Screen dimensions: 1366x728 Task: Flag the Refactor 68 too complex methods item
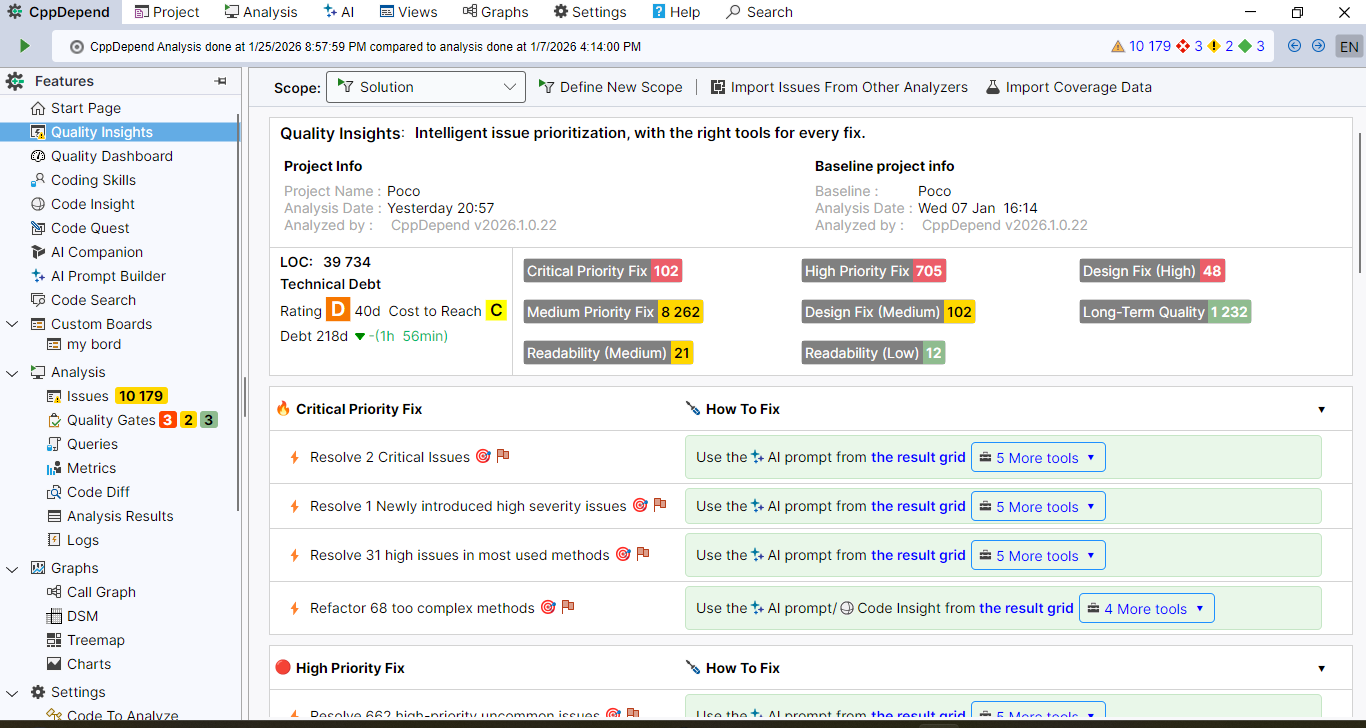(x=567, y=606)
